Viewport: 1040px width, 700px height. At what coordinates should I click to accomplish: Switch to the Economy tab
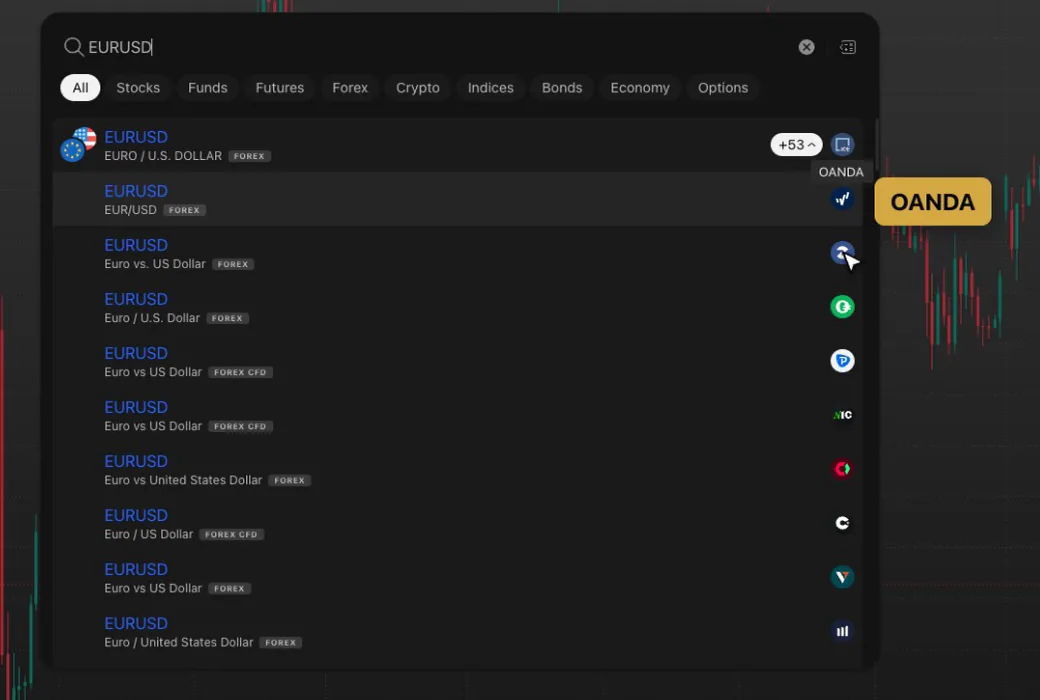[640, 88]
